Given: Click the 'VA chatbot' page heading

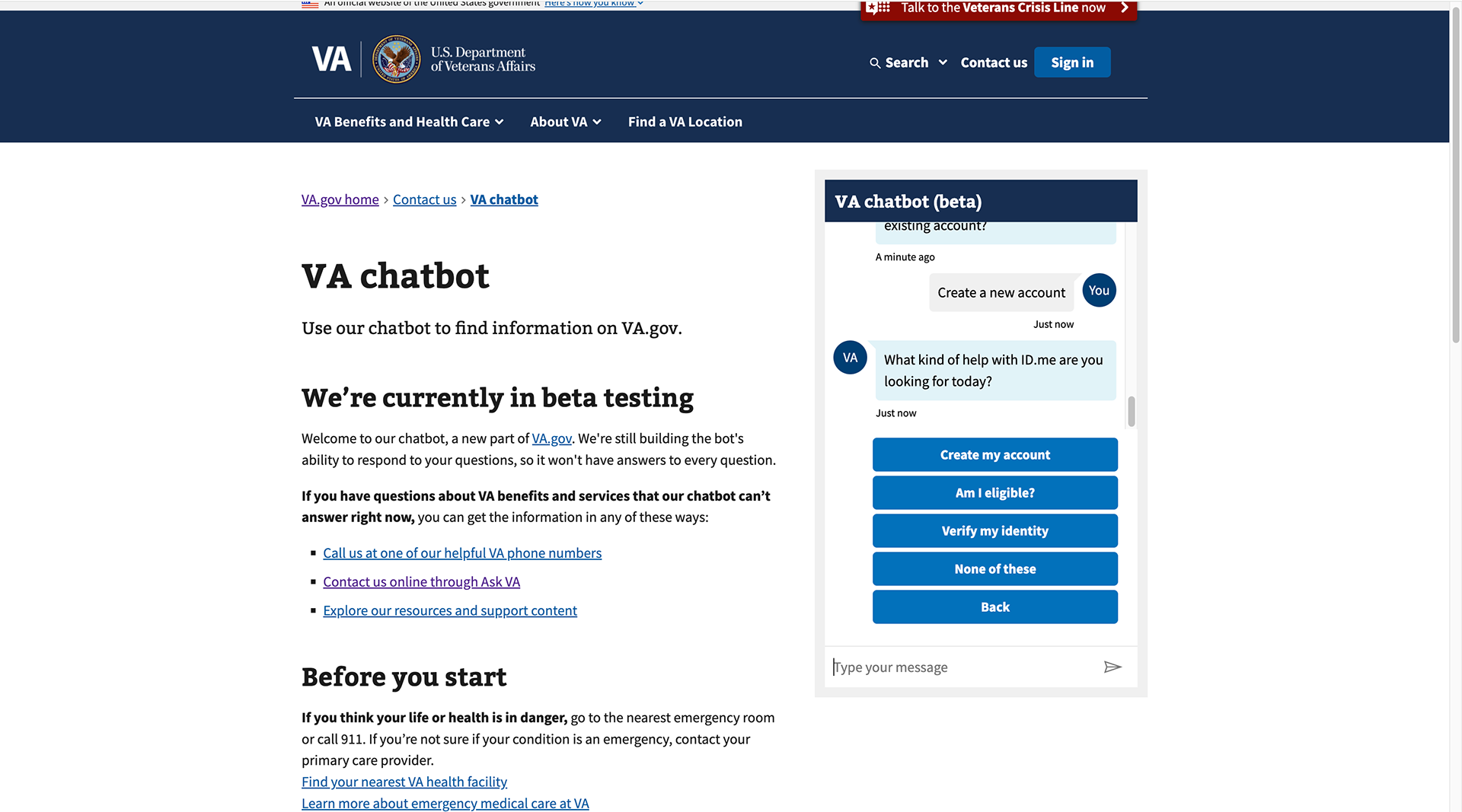Looking at the screenshot, I should pos(395,276).
